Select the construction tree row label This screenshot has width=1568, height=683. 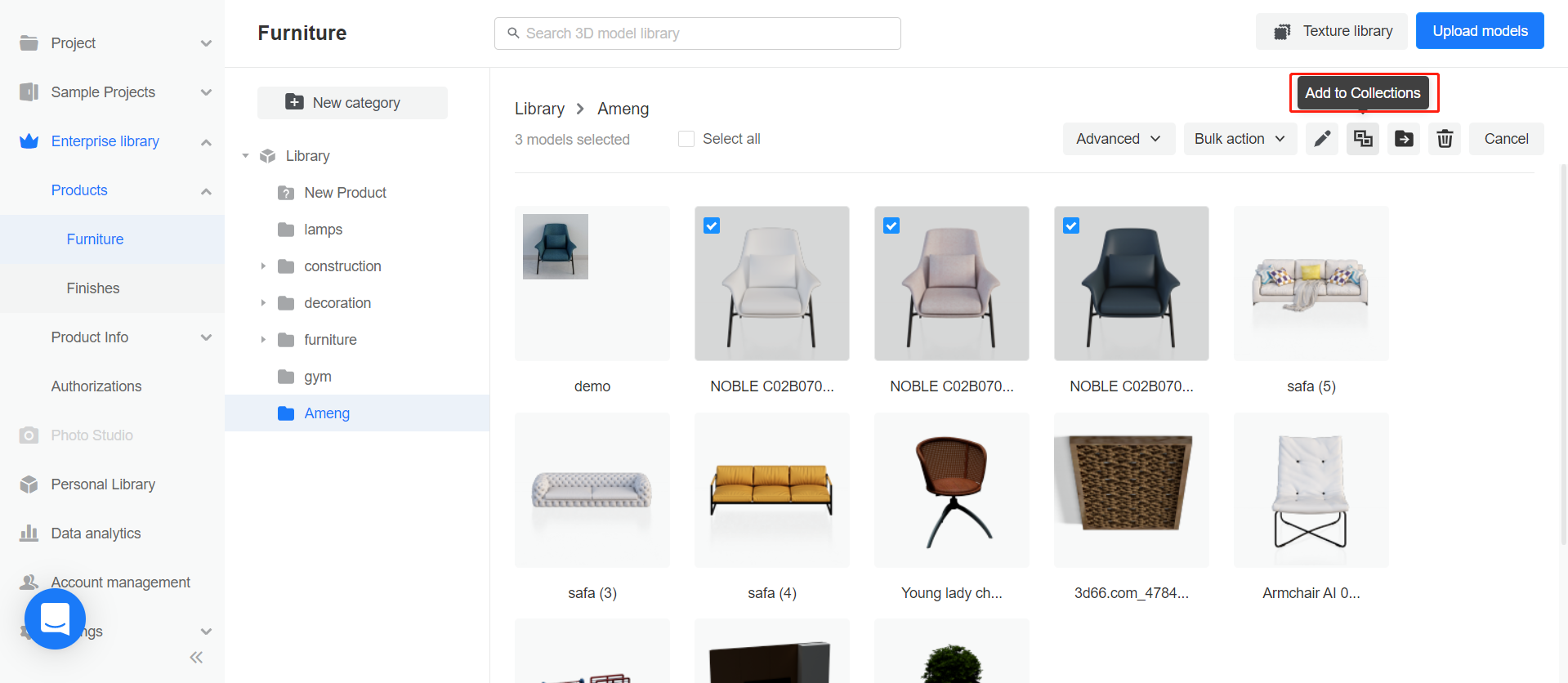tap(342, 266)
